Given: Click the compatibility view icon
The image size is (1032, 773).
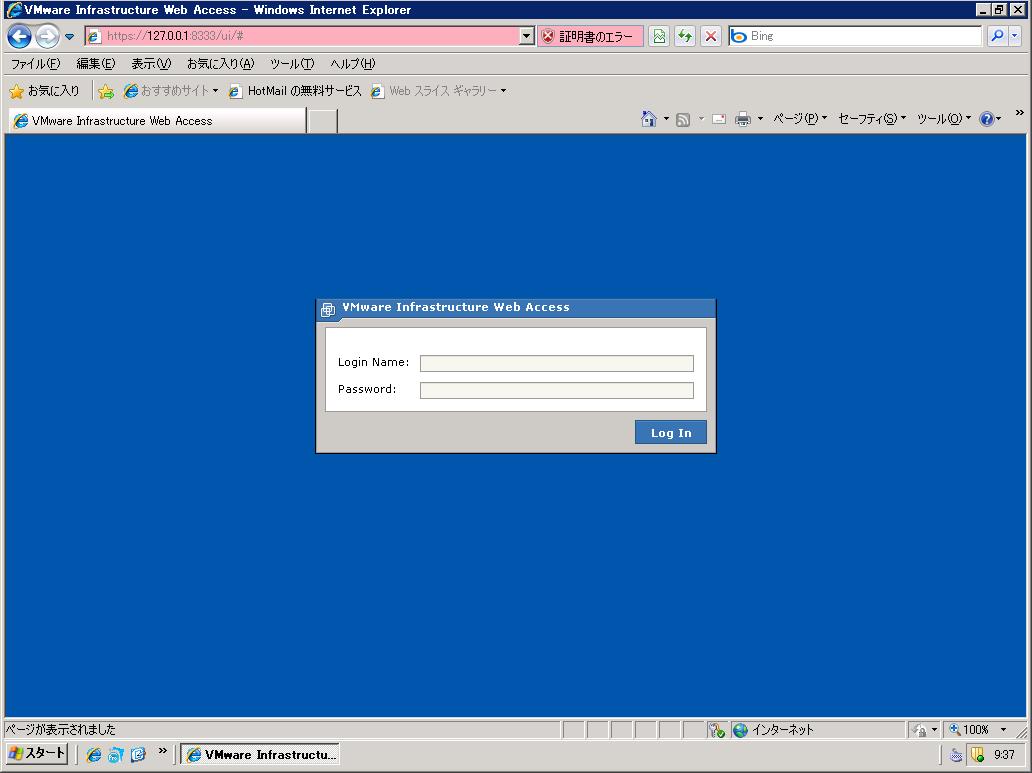Looking at the screenshot, I should pos(659,36).
